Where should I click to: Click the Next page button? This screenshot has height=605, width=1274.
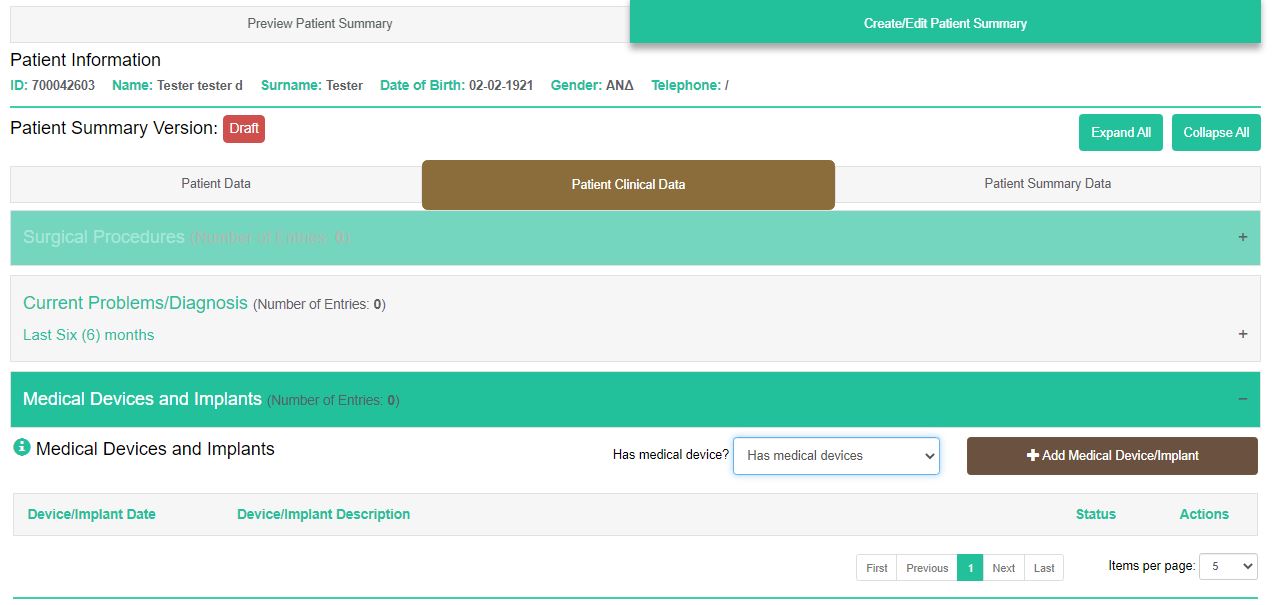(1003, 568)
